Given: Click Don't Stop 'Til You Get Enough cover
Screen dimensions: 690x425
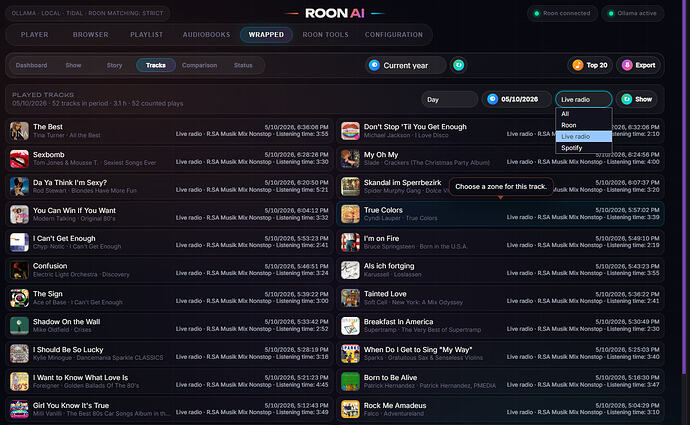Looking at the screenshot, I should [x=350, y=131].
